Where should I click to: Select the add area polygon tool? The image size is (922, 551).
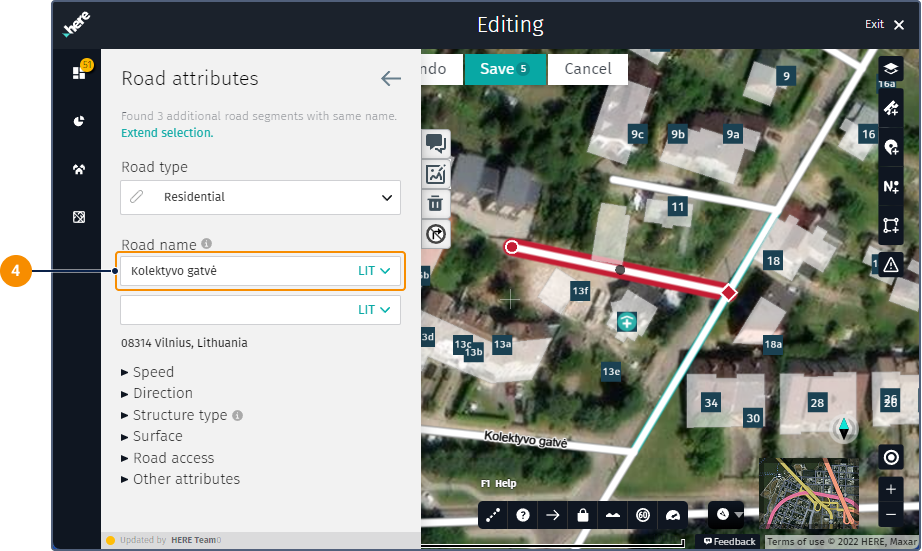[x=891, y=225]
